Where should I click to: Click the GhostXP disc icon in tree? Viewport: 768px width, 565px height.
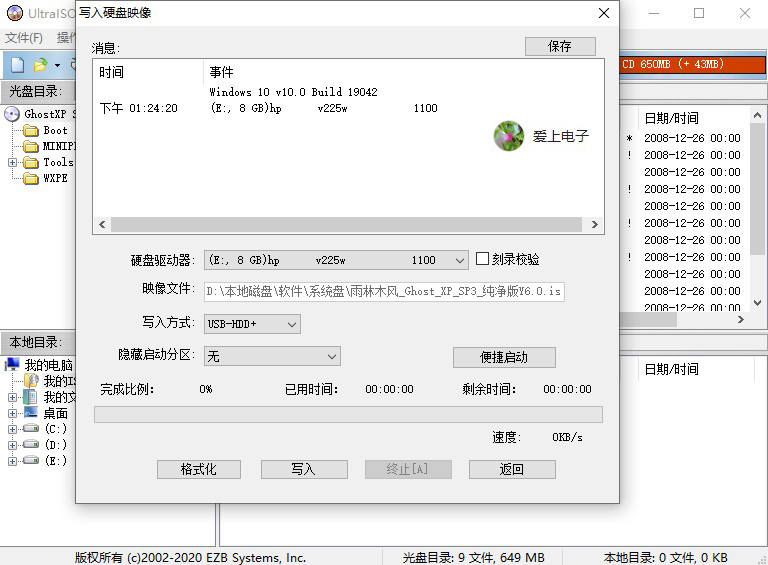pos(12,114)
